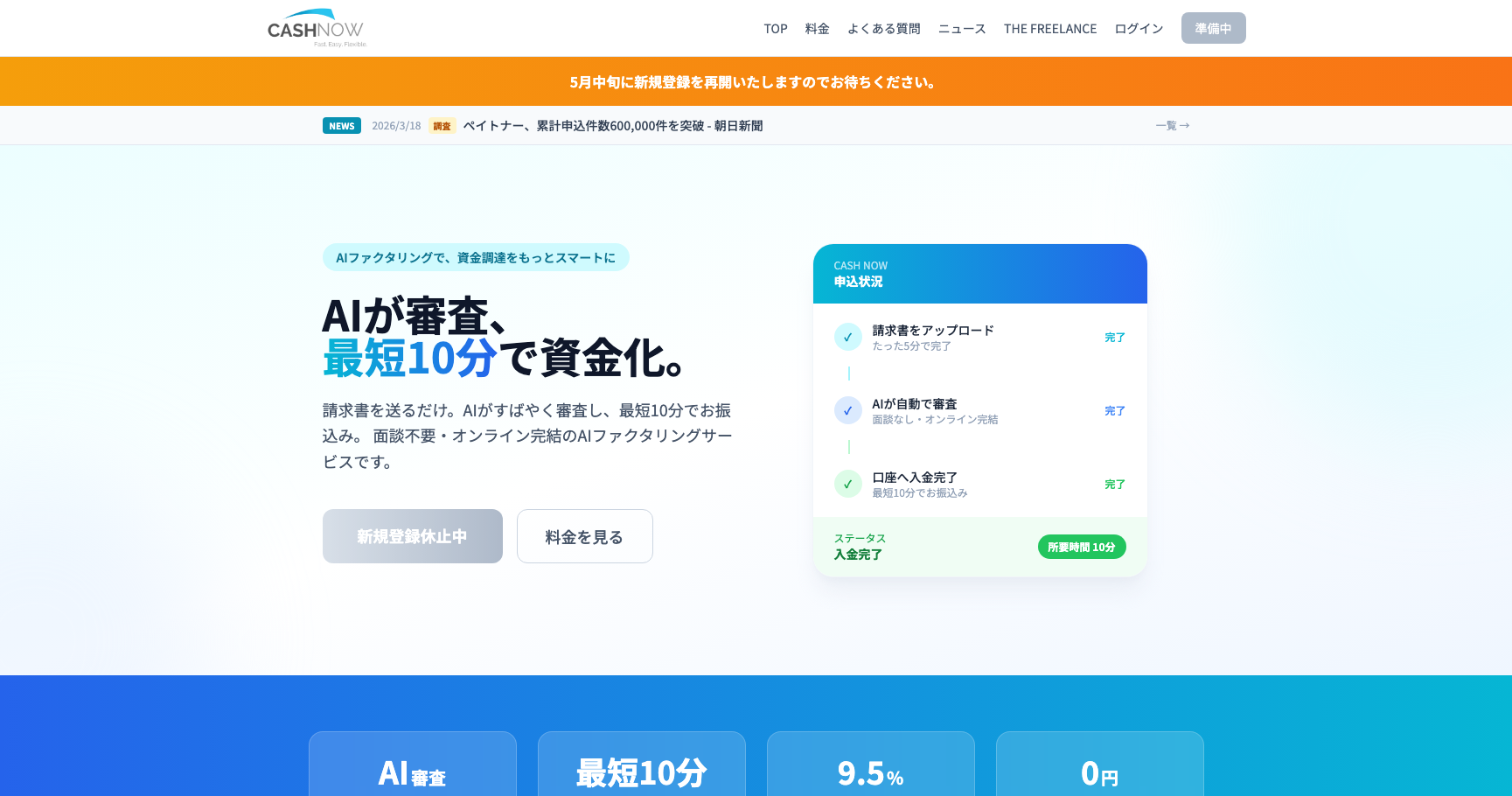Click the checkmark beside 口座へ入金完了
The width and height of the screenshot is (1512, 796).
click(848, 484)
